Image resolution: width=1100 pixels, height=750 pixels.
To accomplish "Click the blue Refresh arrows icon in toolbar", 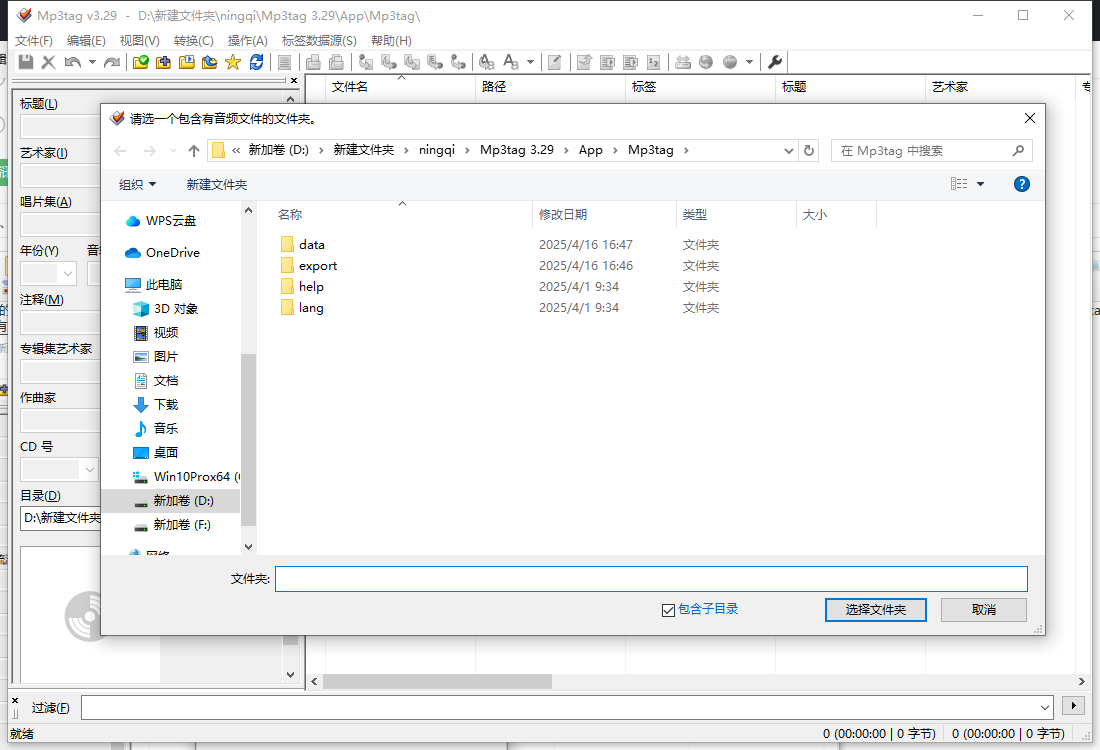I will tap(256, 62).
